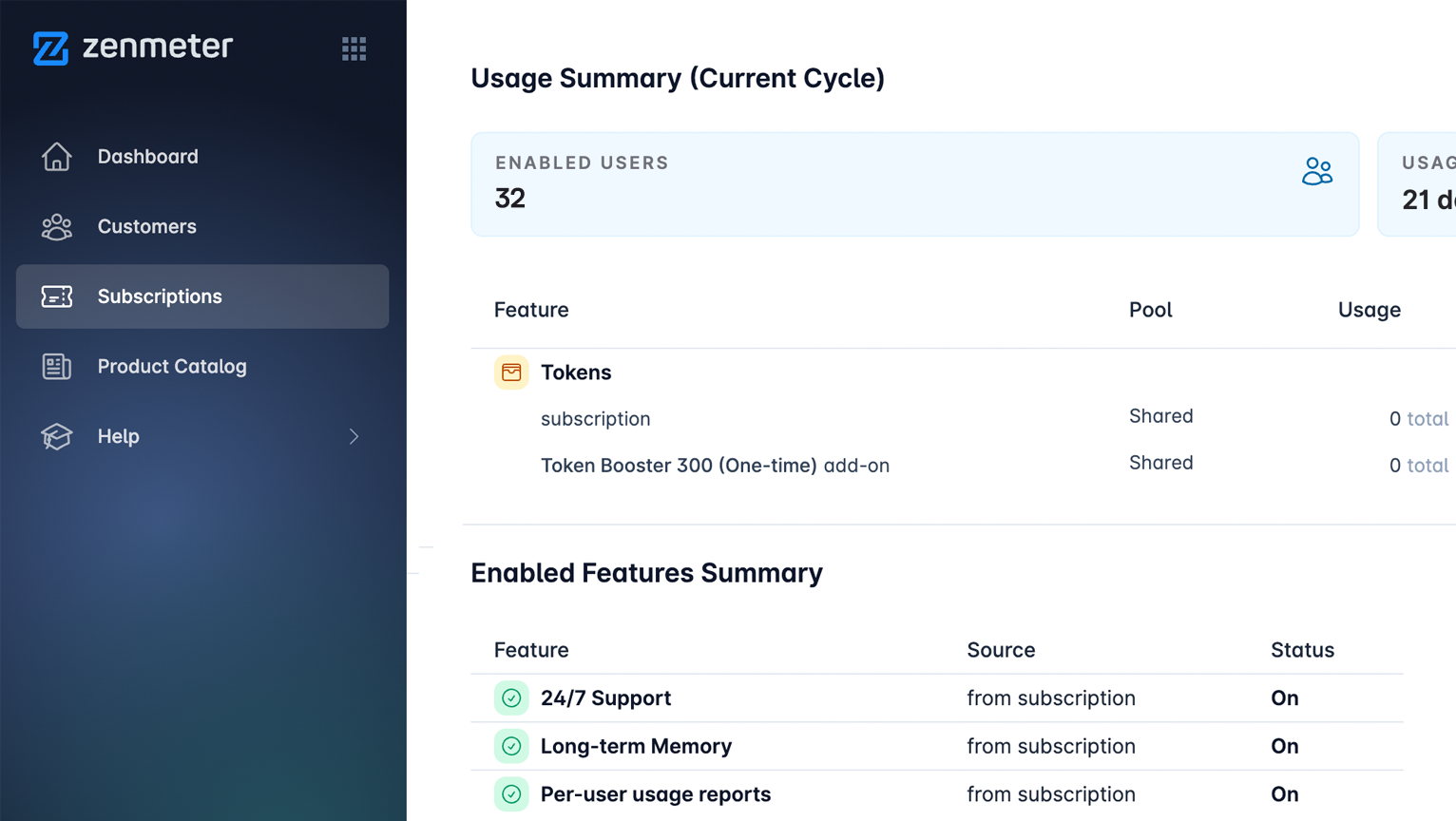Viewport: 1456px width, 821px height.
Task: Click the Subscriptions ticket icon
Action: coord(57,296)
